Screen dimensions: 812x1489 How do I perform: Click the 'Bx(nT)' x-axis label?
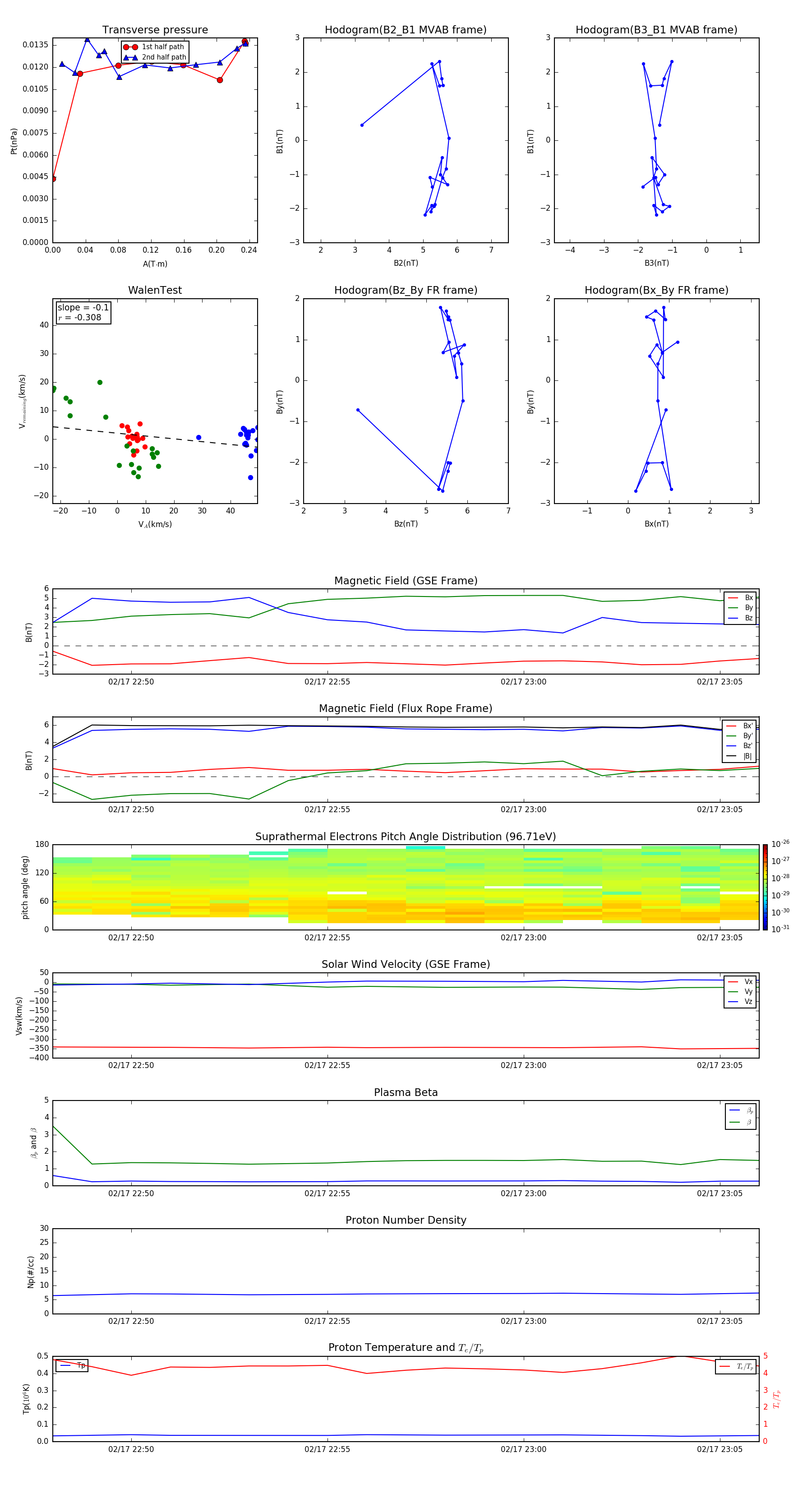click(656, 524)
